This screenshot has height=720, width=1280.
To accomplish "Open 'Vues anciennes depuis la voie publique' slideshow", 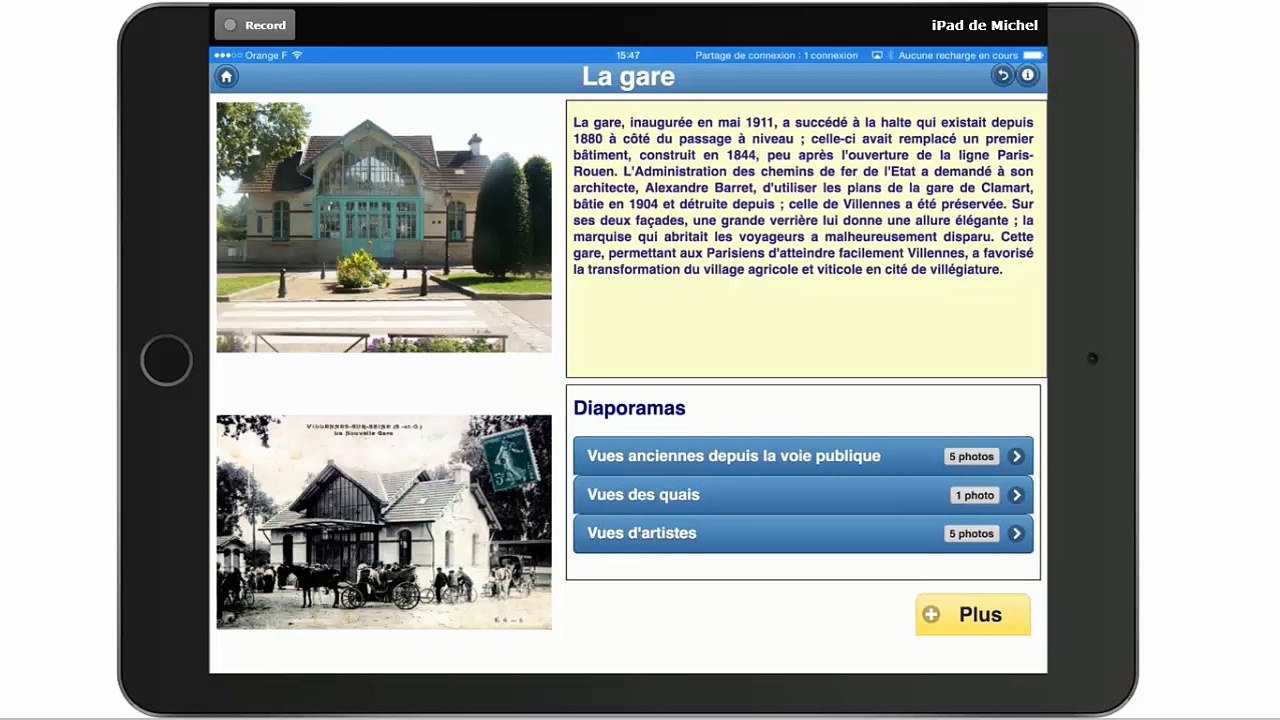I will [x=803, y=456].
